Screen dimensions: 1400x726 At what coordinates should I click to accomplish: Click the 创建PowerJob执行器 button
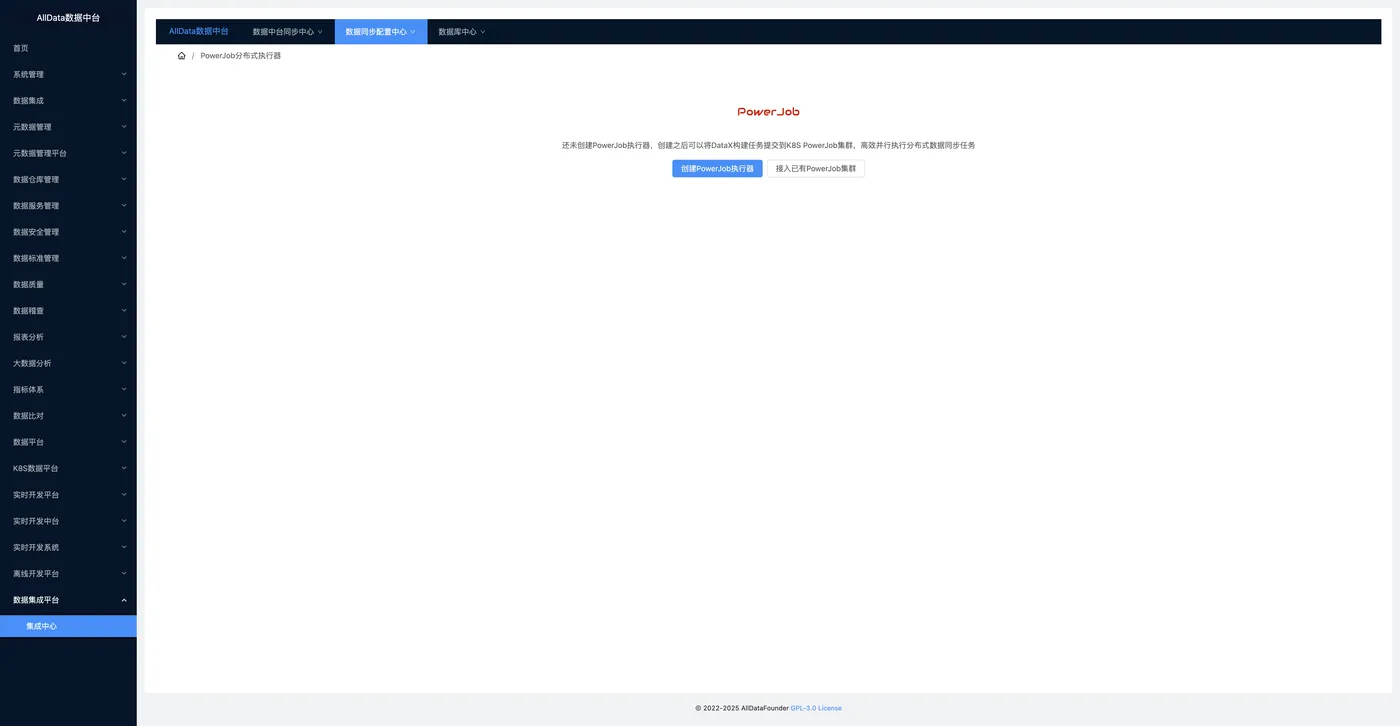[717, 169]
